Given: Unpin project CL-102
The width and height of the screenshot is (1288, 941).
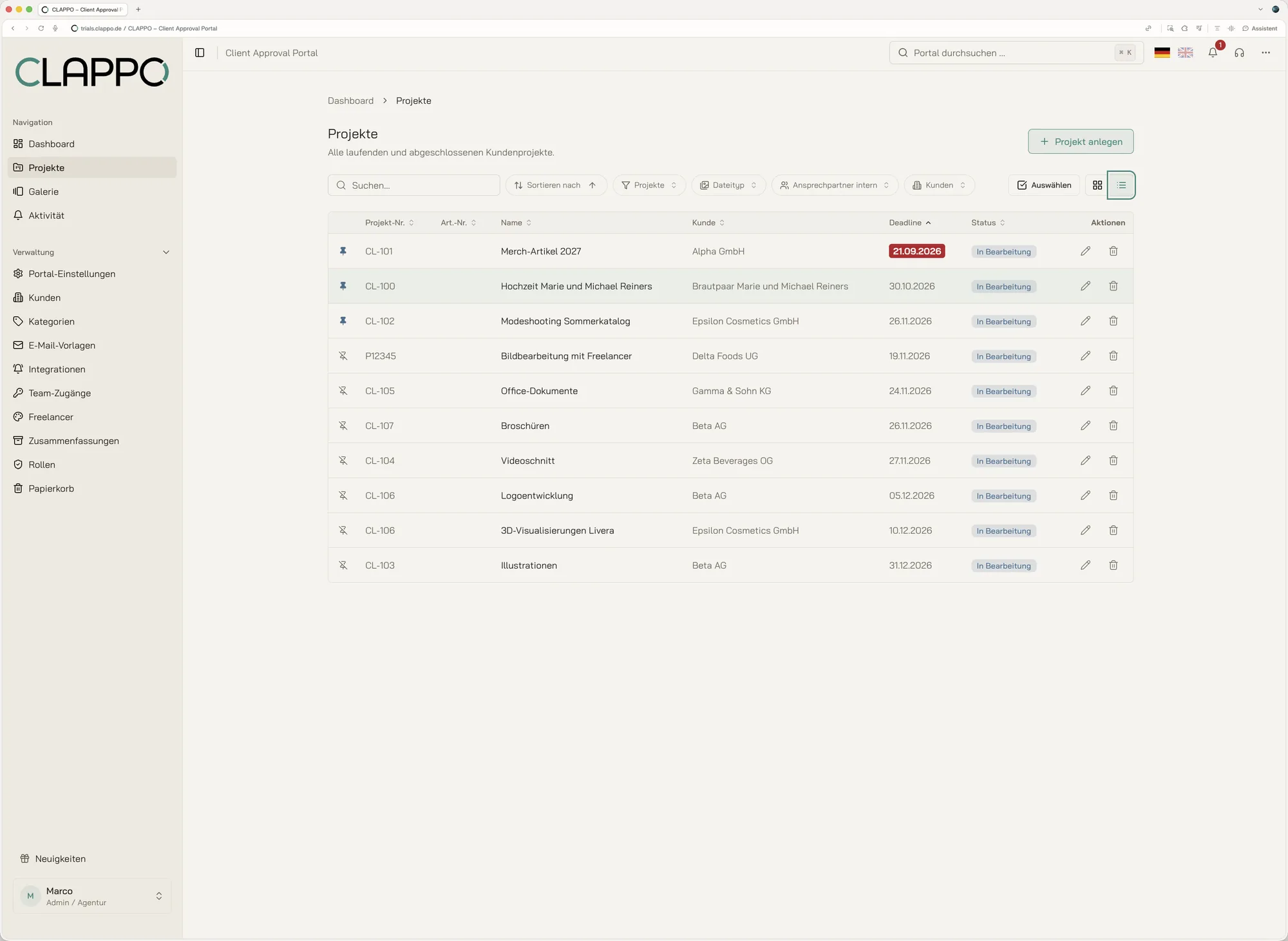Looking at the screenshot, I should coord(343,321).
